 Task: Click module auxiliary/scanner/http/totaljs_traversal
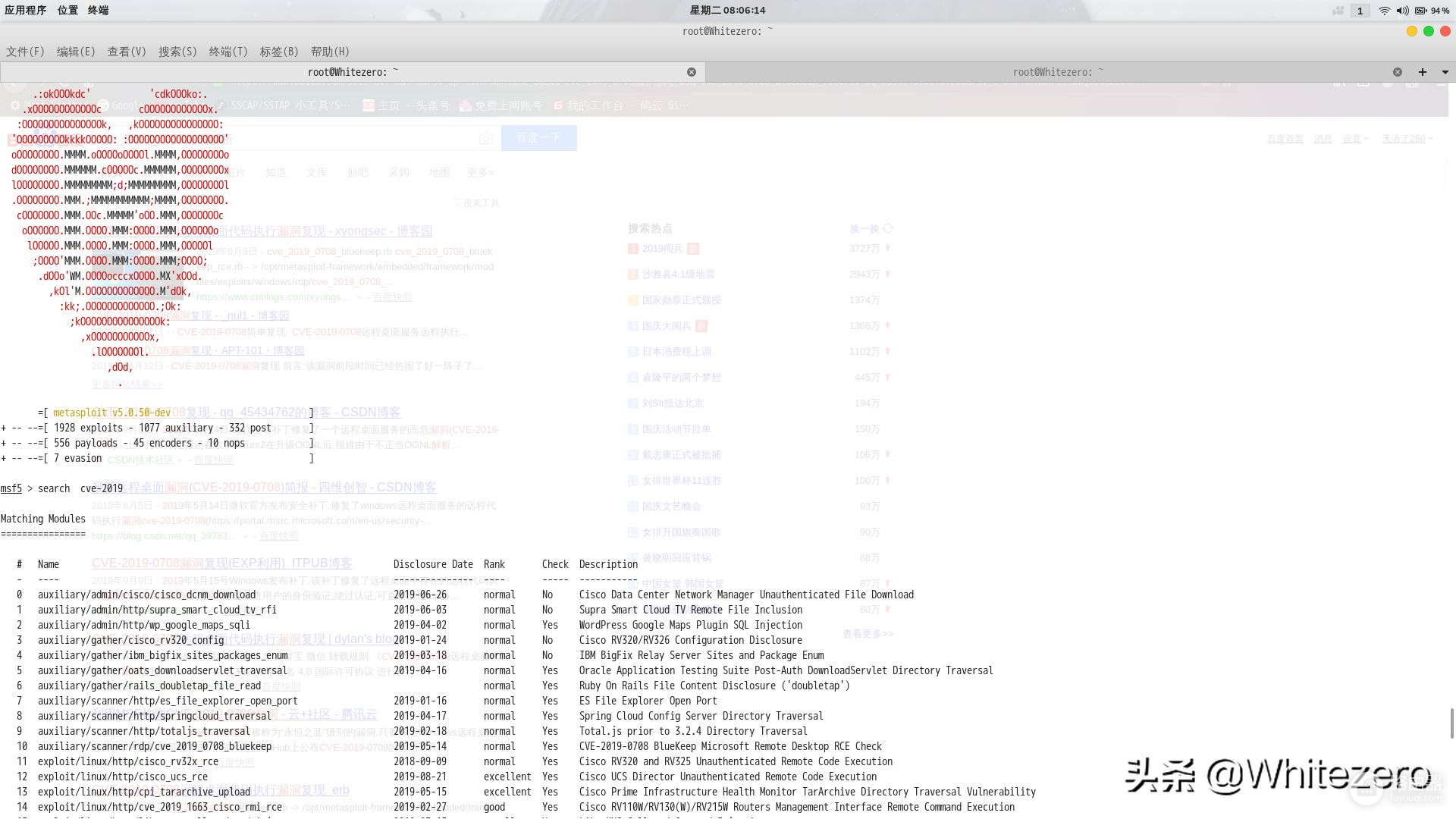pyautogui.click(x=144, y=731)
